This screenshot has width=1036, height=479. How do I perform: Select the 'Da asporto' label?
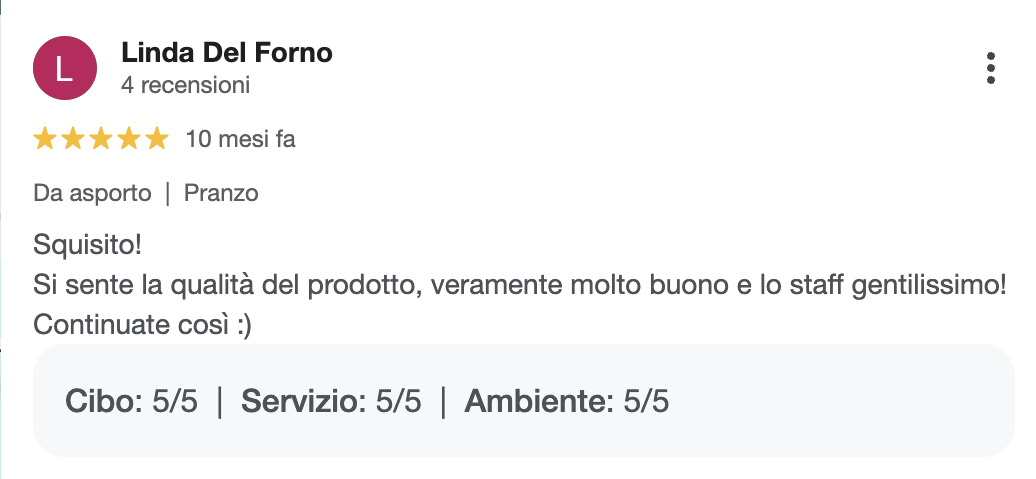[92, 193]
